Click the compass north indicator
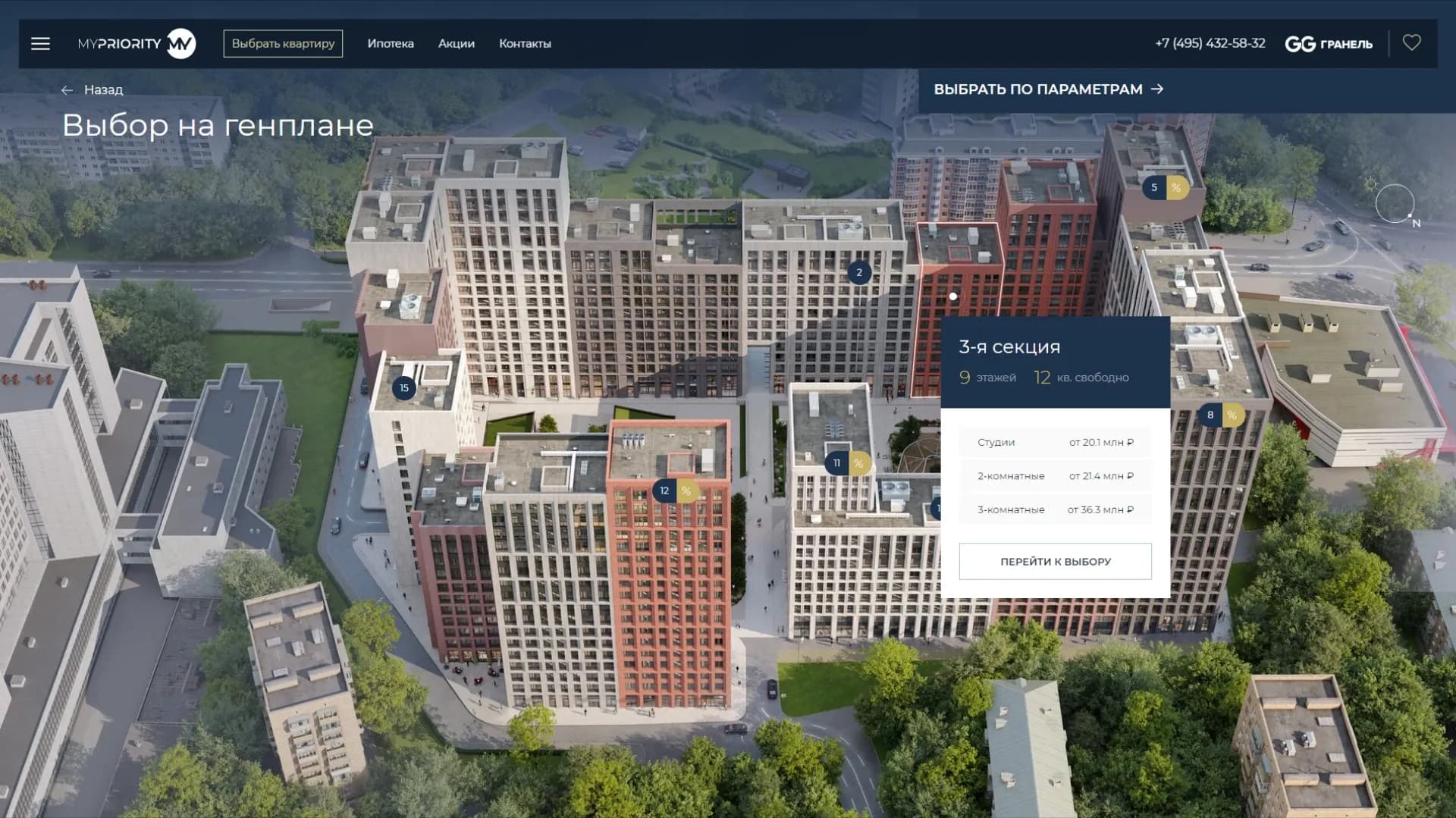Viewport: 1456px width, 818px height. click(x=1395, y=204)
